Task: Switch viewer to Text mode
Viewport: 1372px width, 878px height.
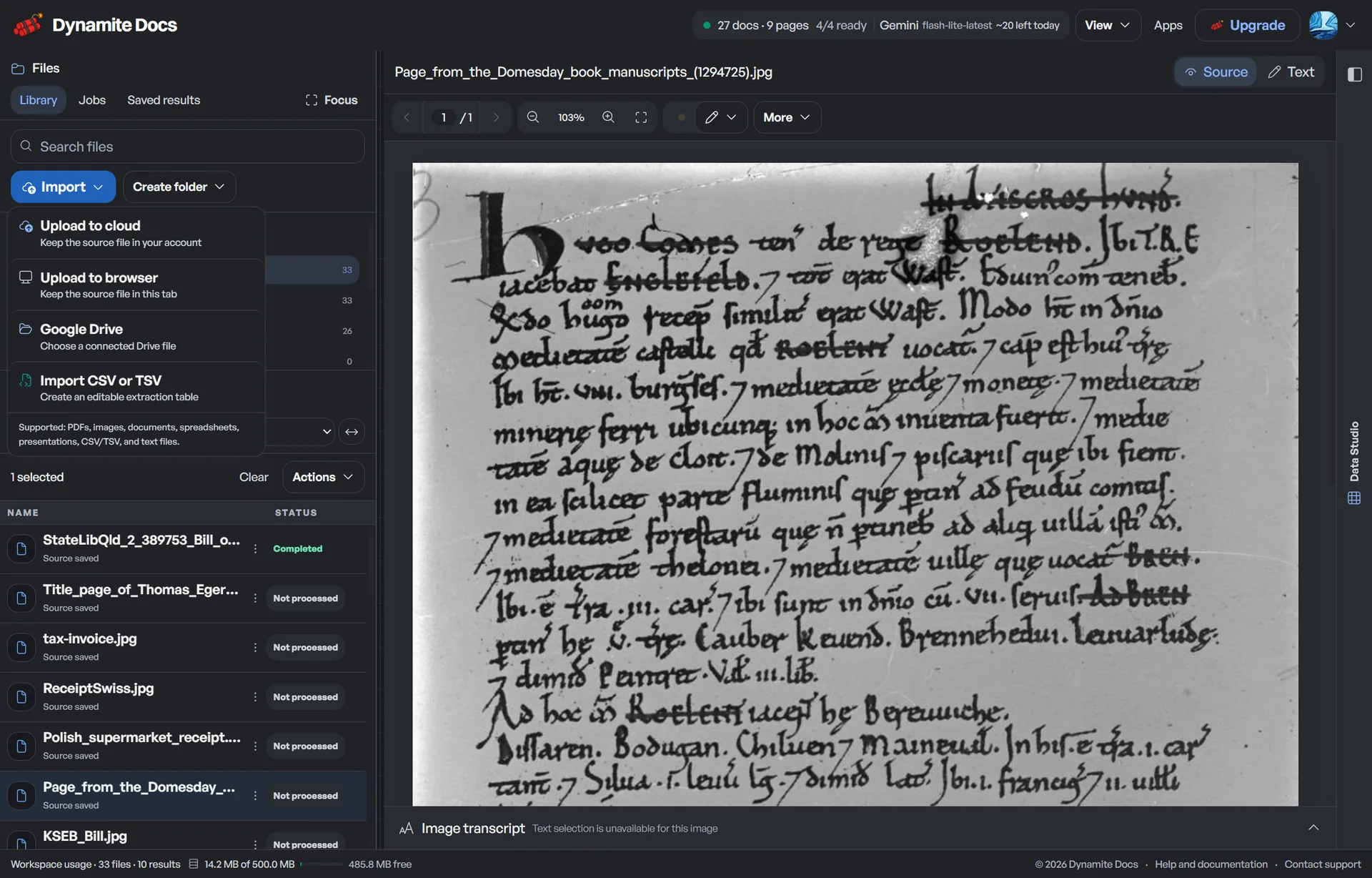Action: tap(1291, 71)
